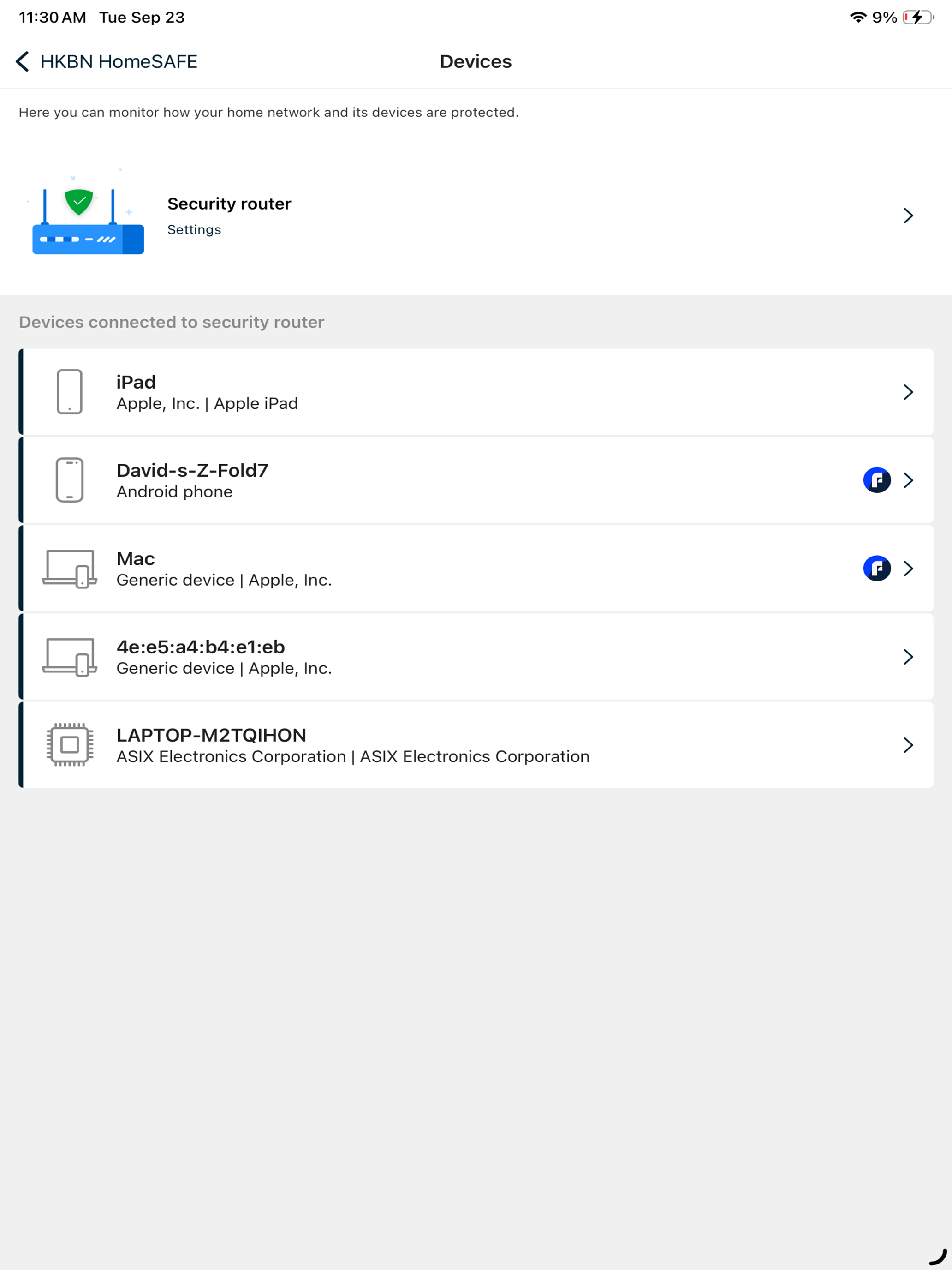Tap the F-Secure badge on David-s-Z-Fold7

[x=877, y=480]
